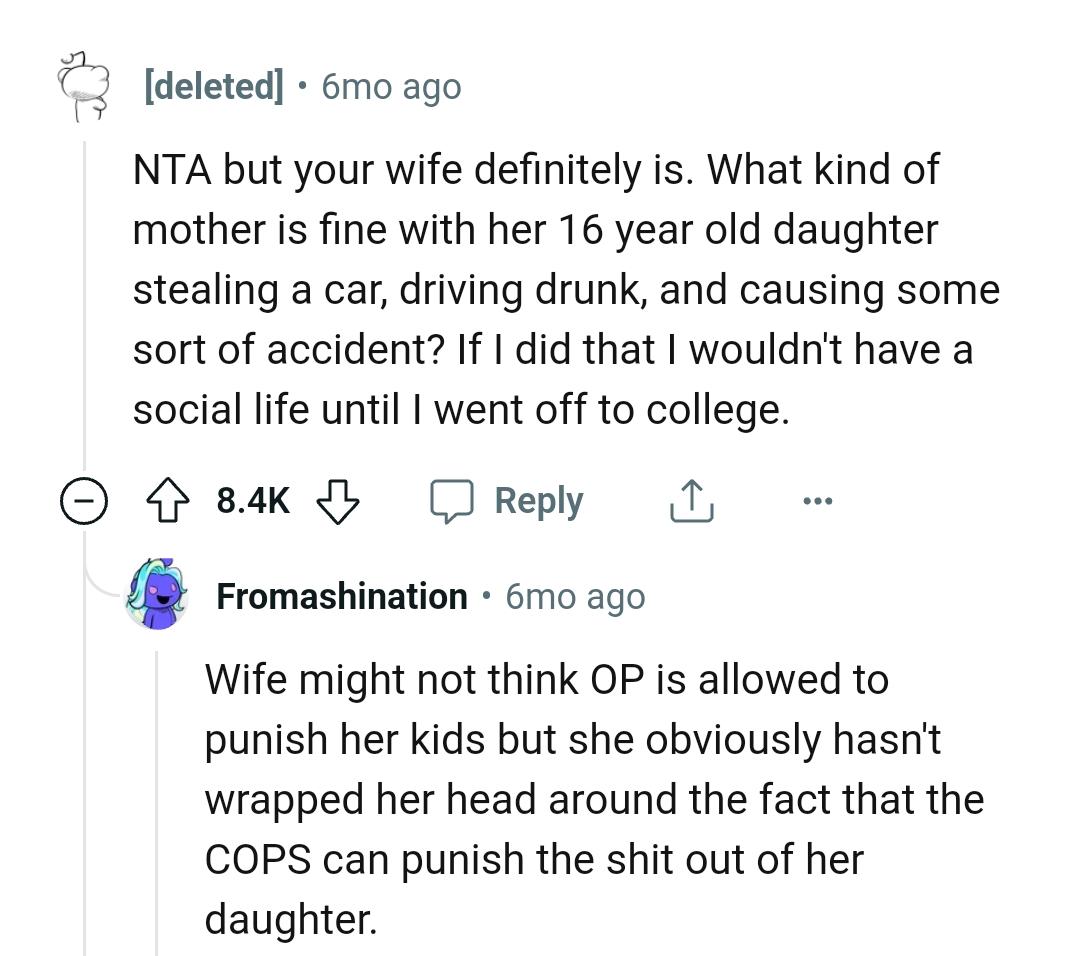The width and height of the screenshot is (1080, 956).
Task: Select Fromashination's purple avatar
Action: [x=157, y=595]
